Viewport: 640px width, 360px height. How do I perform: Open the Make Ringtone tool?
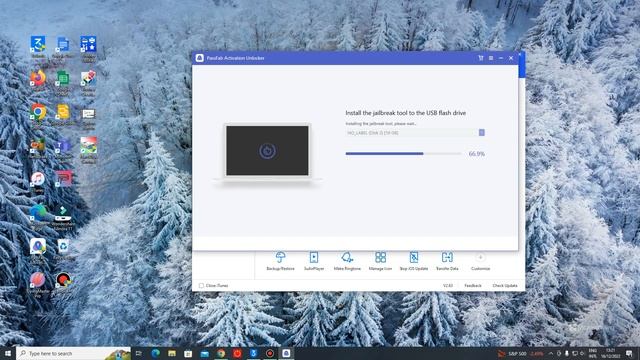(347, 261)
